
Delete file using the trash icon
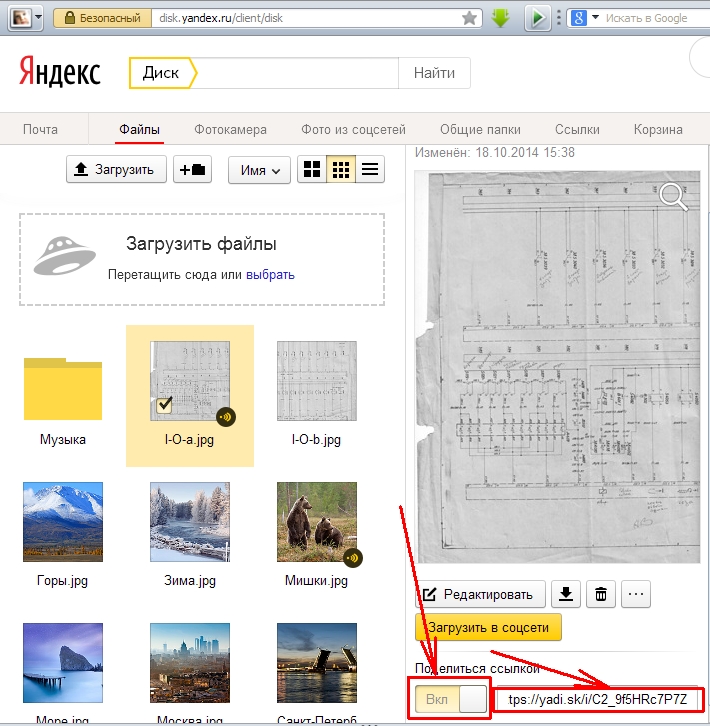(x=600, y=595)
